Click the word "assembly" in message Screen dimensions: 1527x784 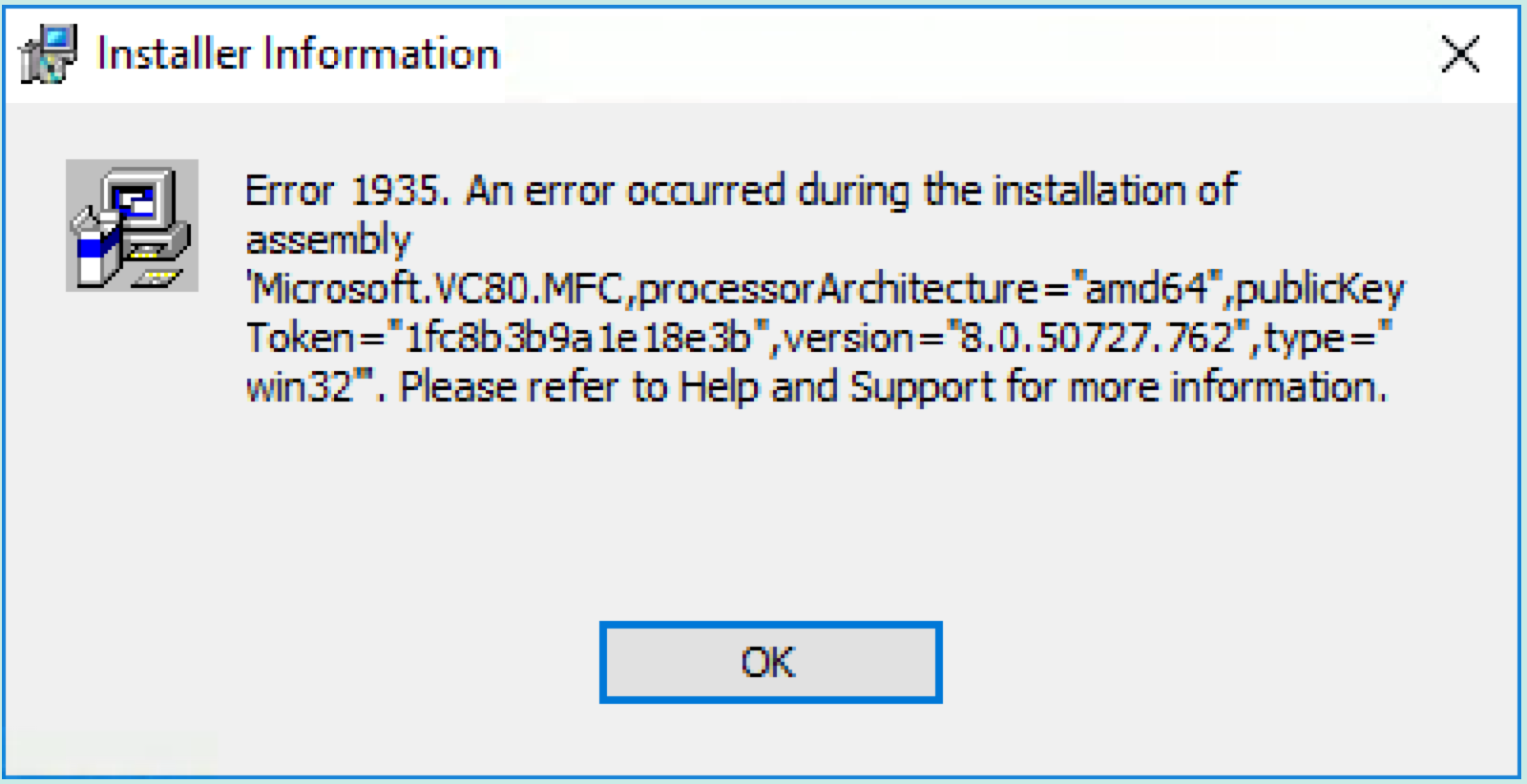(328, 239)
